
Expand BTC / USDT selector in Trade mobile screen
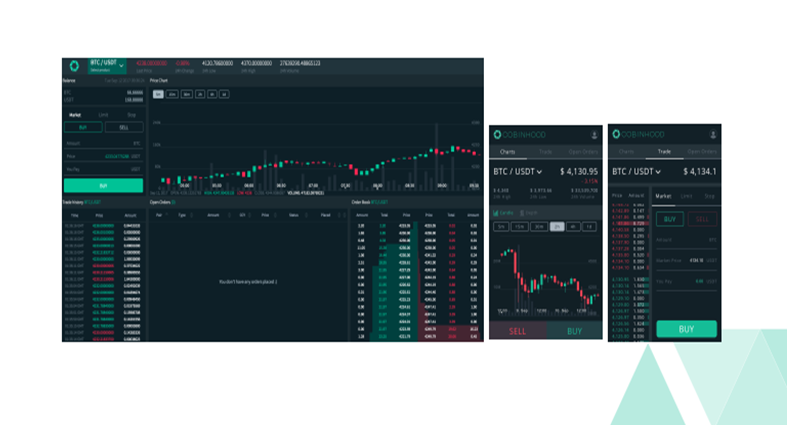(636, 172)
